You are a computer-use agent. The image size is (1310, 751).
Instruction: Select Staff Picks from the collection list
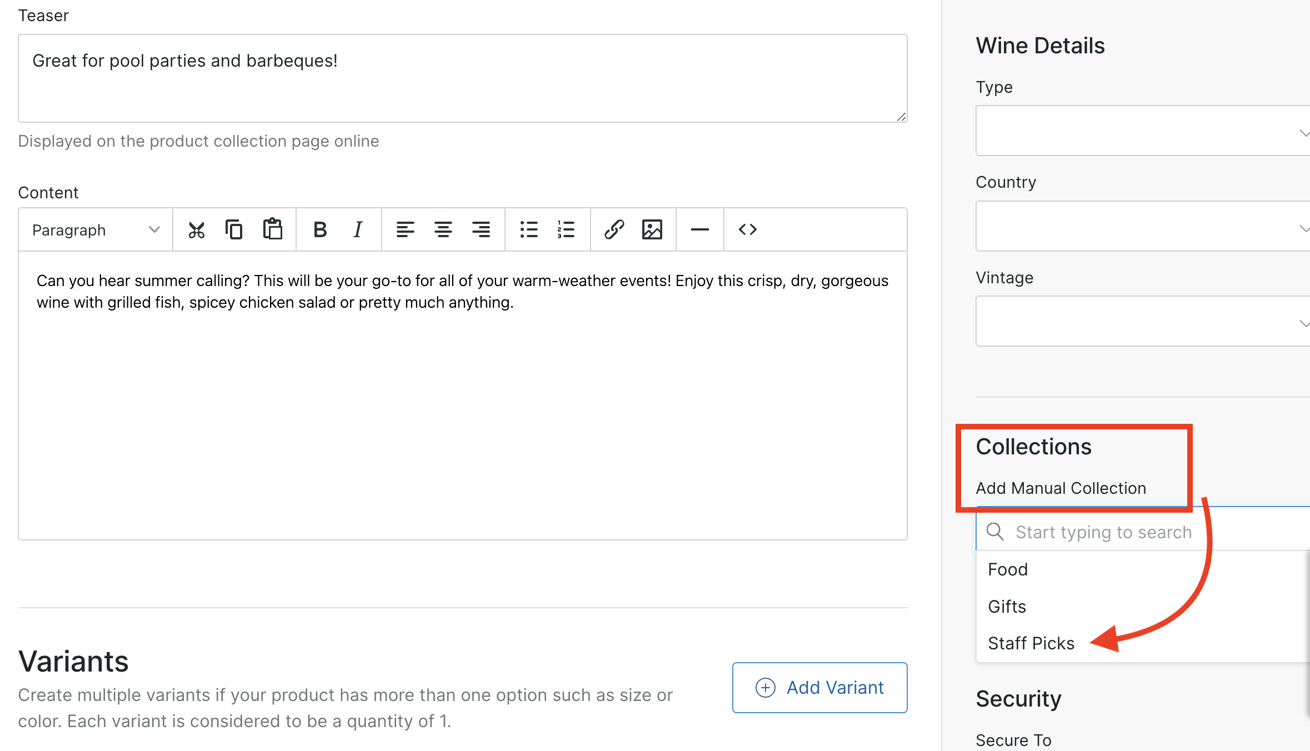point(1031,643)
